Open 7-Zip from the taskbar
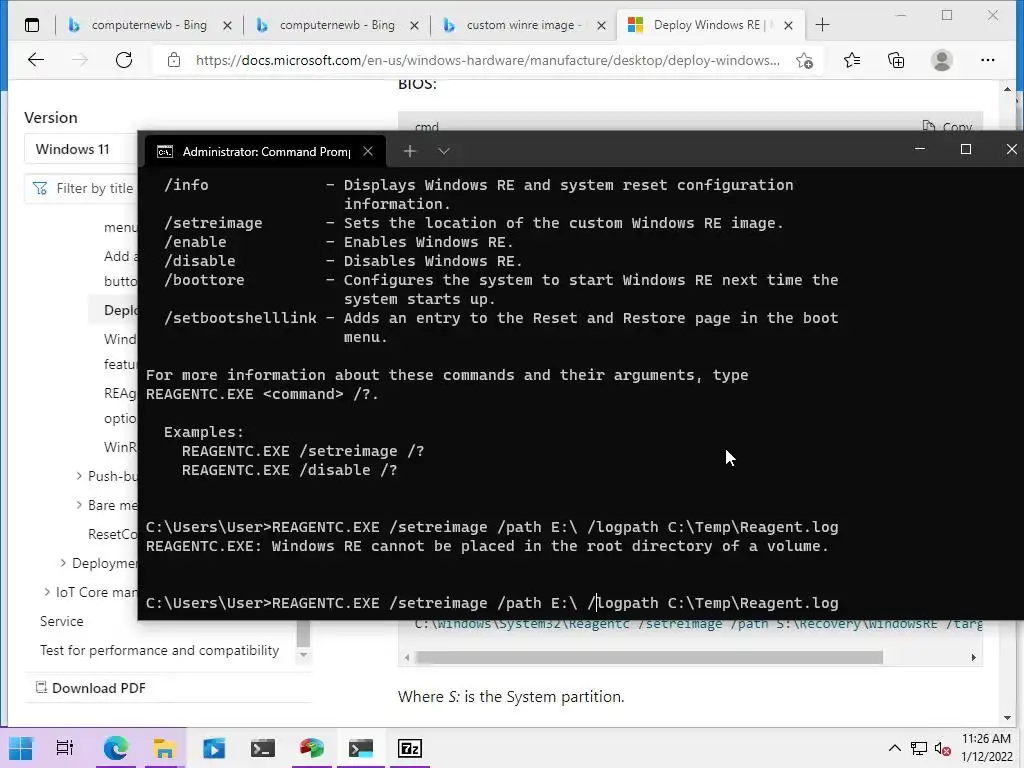The width and height of the screenshot is (1024, 768). 409,748
